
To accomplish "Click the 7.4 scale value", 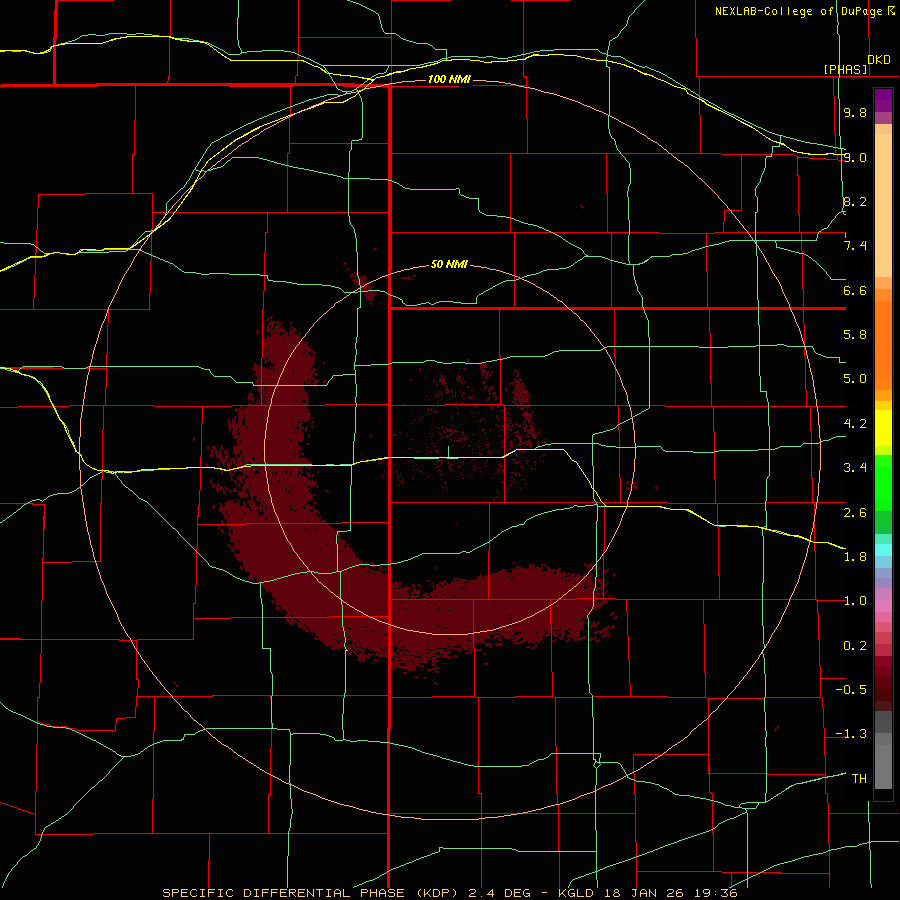I will click(x=855, y=246).
